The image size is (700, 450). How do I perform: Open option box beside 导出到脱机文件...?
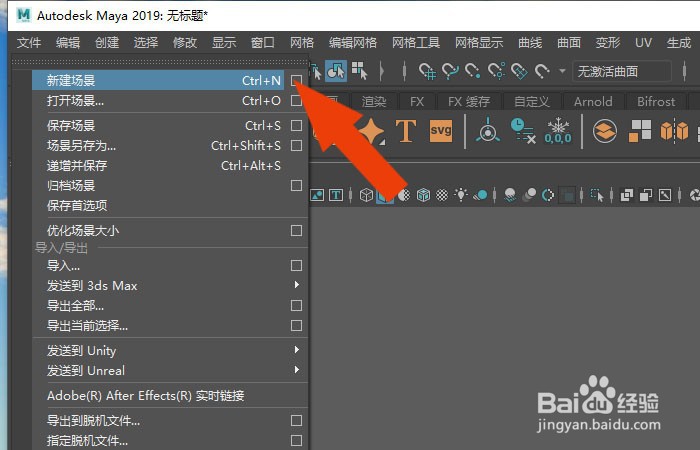pos(296,421)
